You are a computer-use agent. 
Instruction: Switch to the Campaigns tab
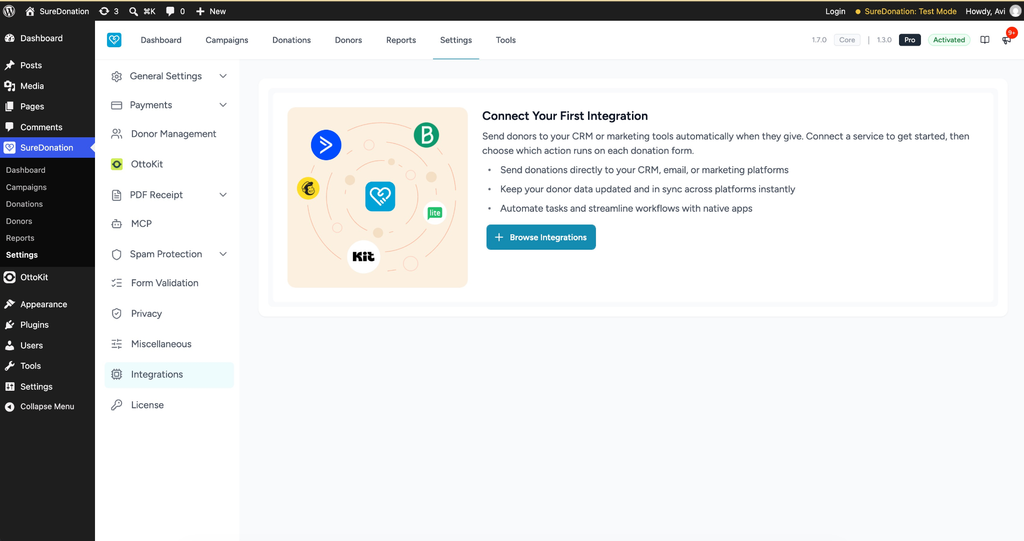pyautogui.click(x=227, y=40)
